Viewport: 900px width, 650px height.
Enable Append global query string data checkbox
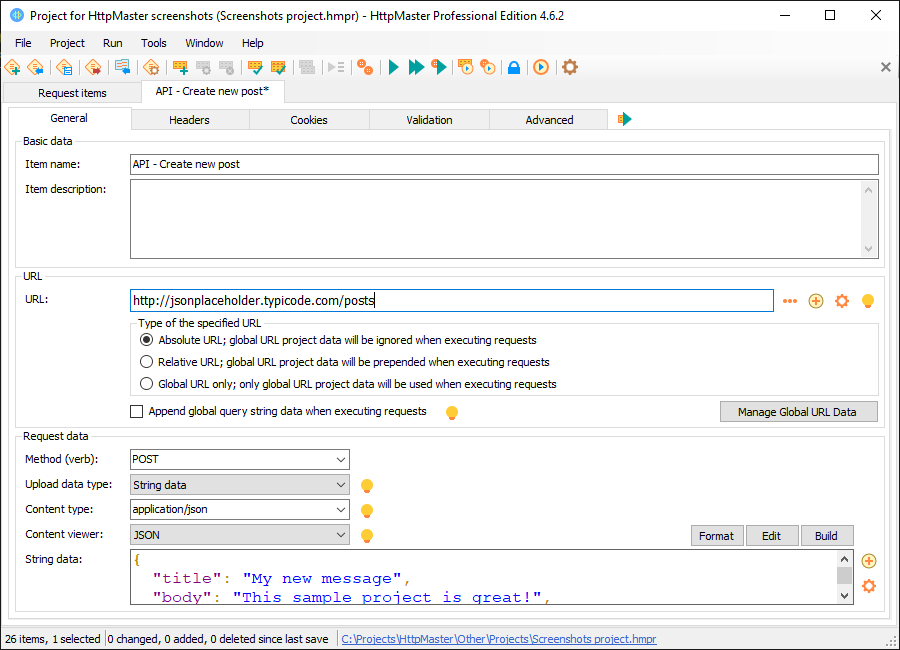point(137,411)
